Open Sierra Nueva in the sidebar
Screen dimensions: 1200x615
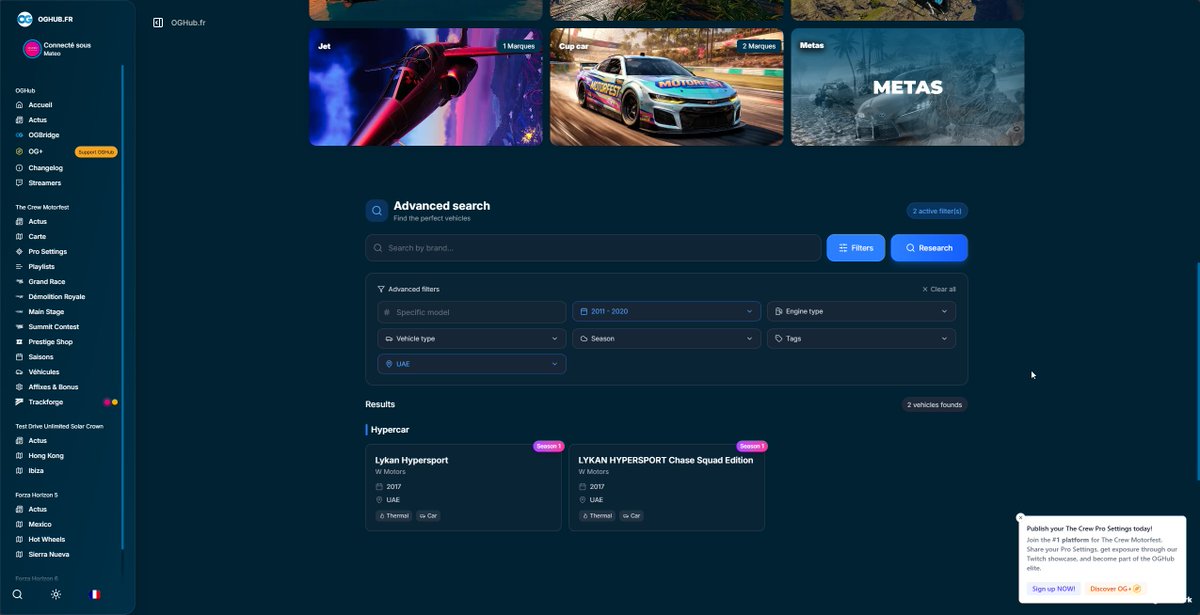(49, 555)
